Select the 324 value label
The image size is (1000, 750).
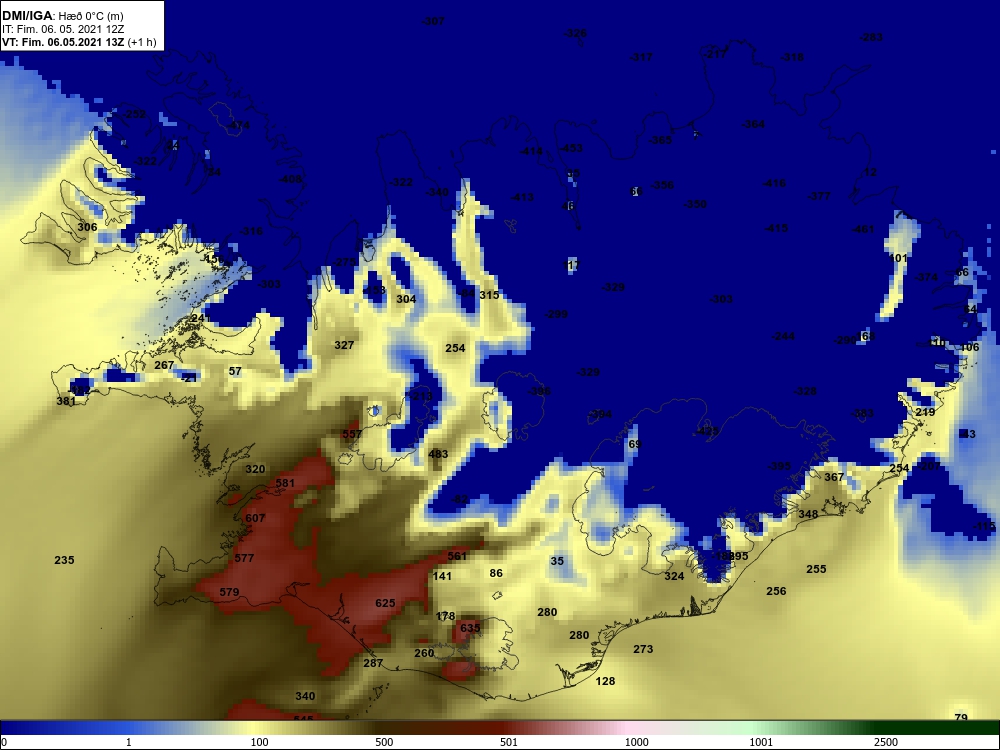(674, 576)
